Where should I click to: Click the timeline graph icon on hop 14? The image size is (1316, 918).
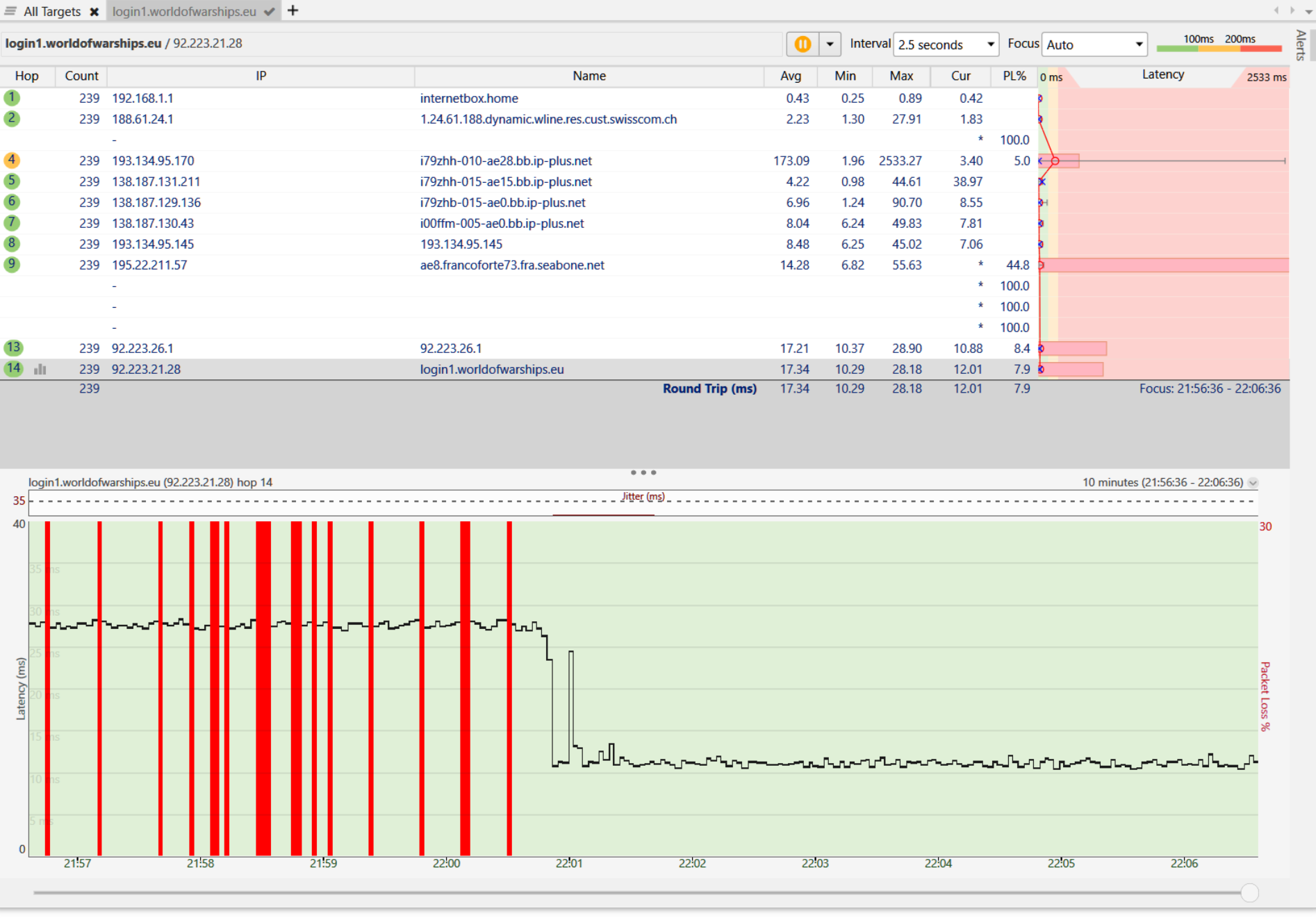40,369
